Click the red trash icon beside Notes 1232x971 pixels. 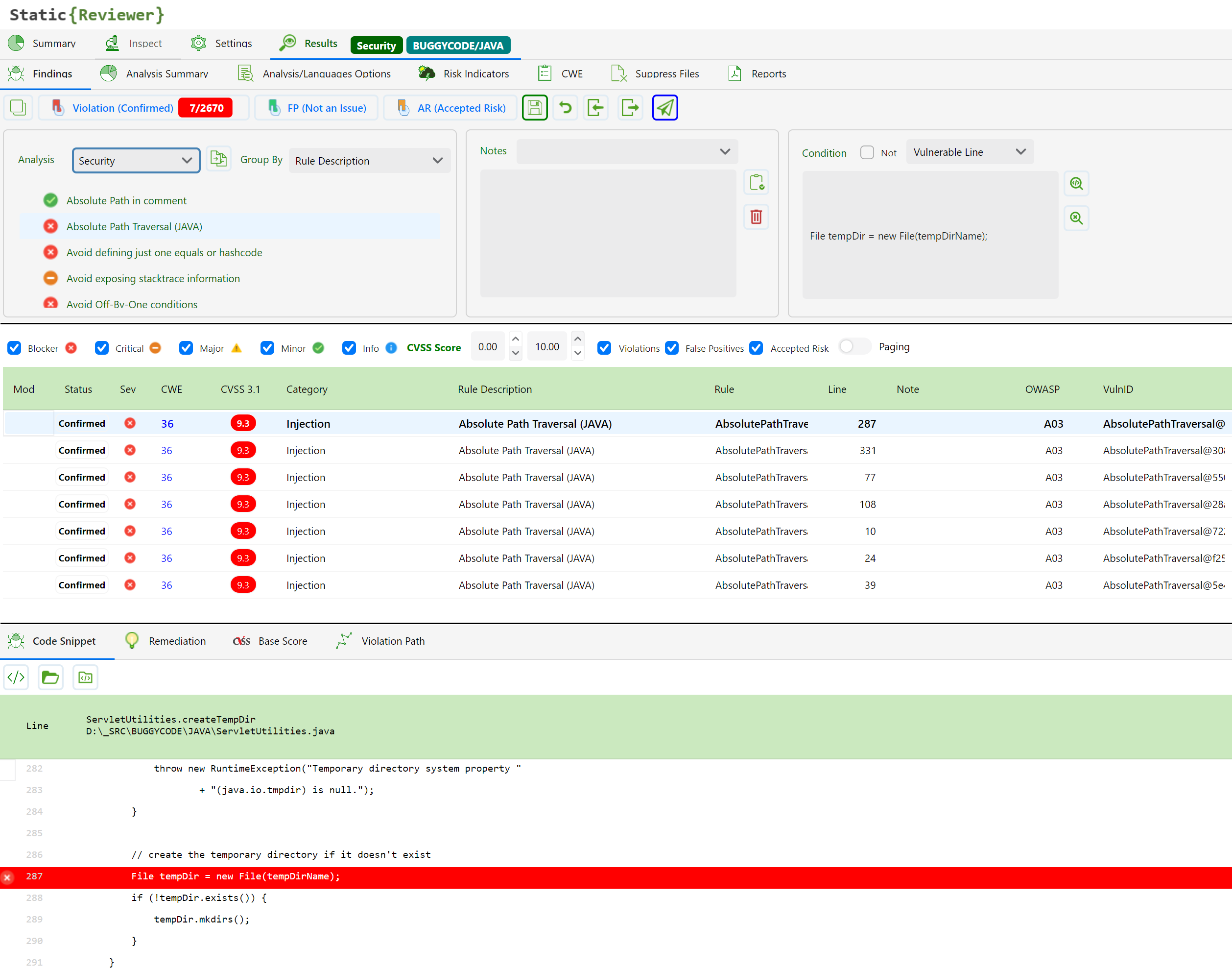(x=756, y=217)
